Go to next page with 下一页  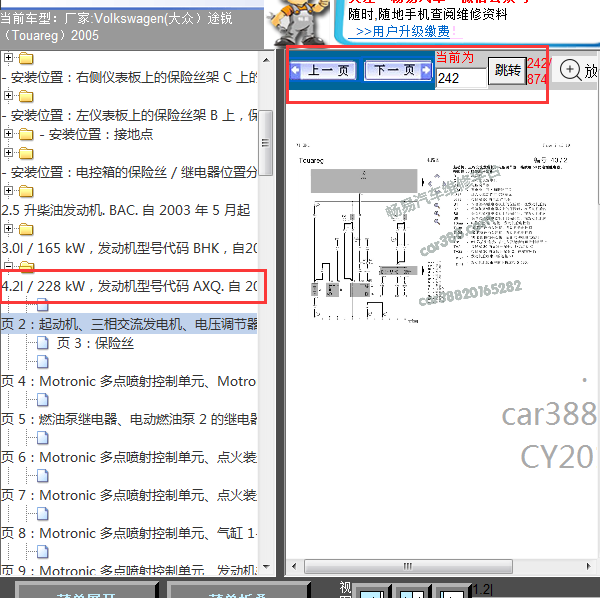click(x=398, y=70)
